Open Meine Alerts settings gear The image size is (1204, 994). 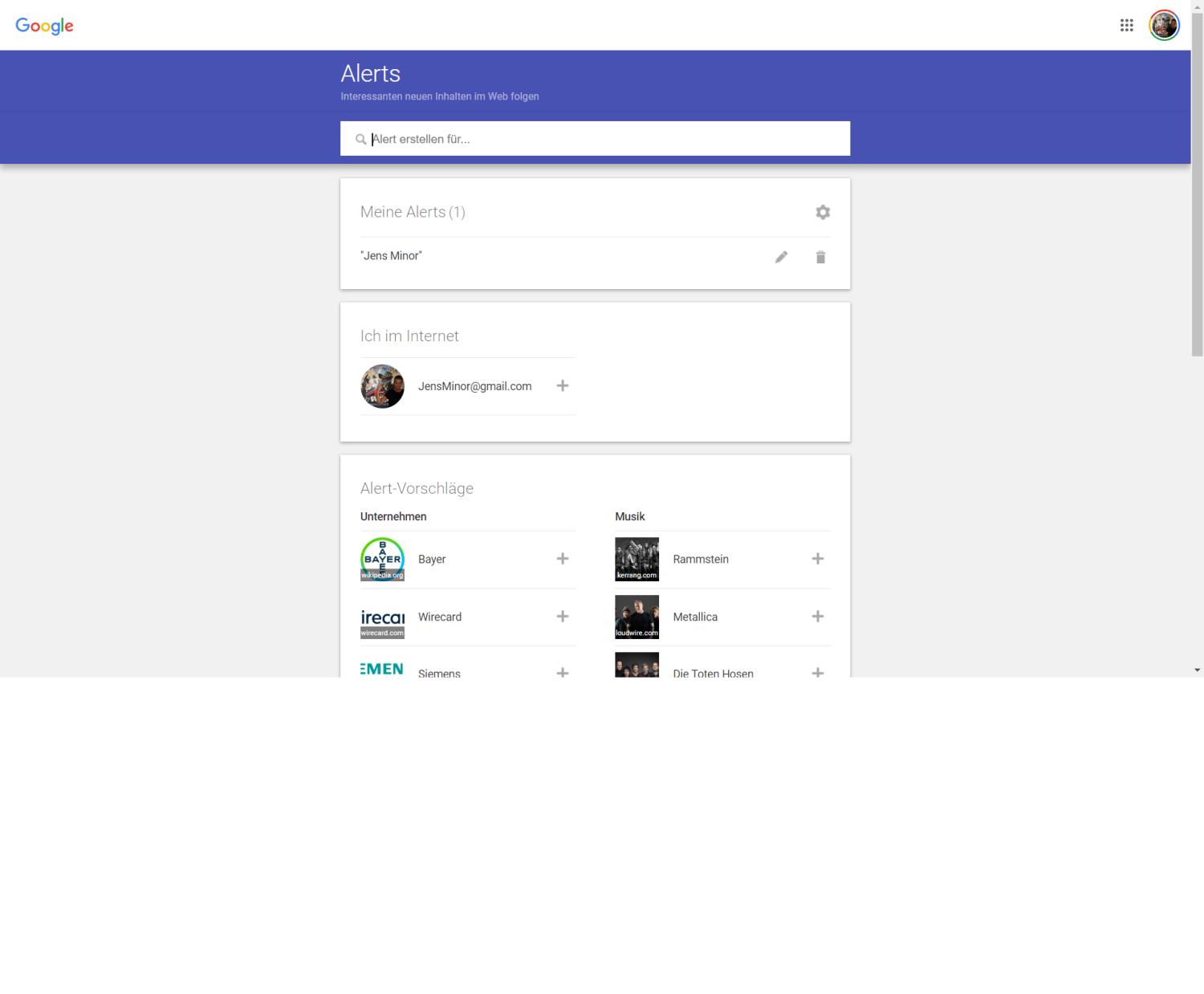point(822,212)
